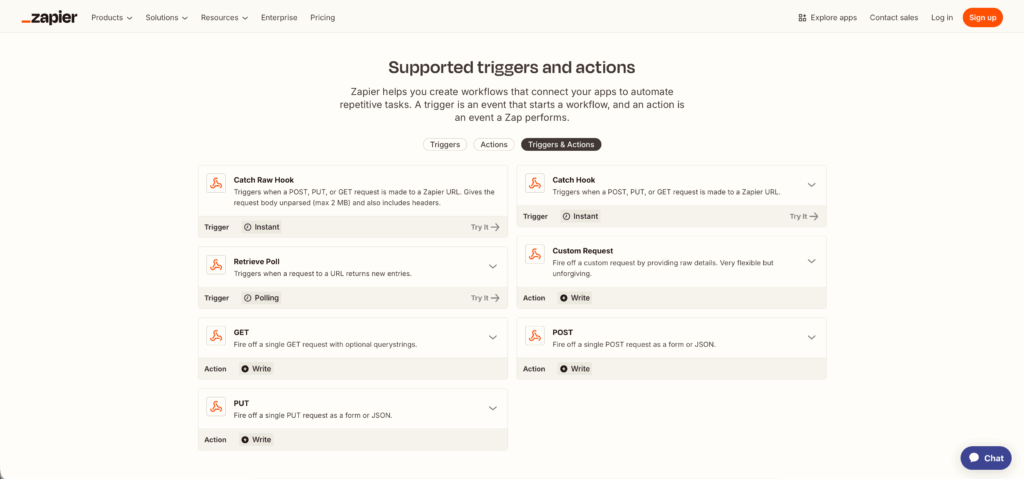
Task: Click the PUT action webhook icon
Action: [216, 406]
